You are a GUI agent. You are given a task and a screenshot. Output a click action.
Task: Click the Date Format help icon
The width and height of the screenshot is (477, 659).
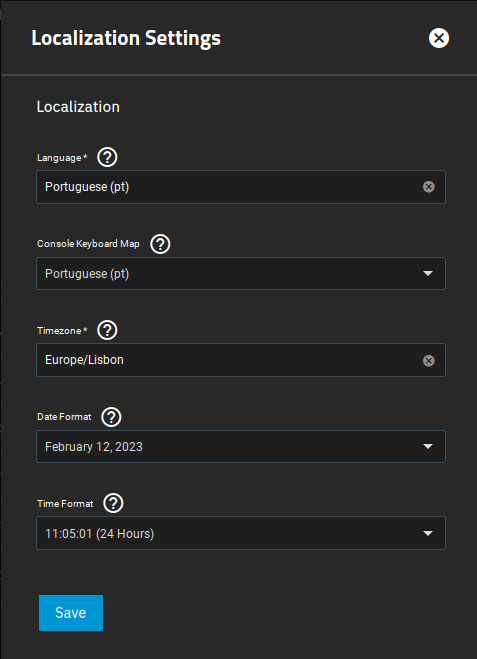111,417
